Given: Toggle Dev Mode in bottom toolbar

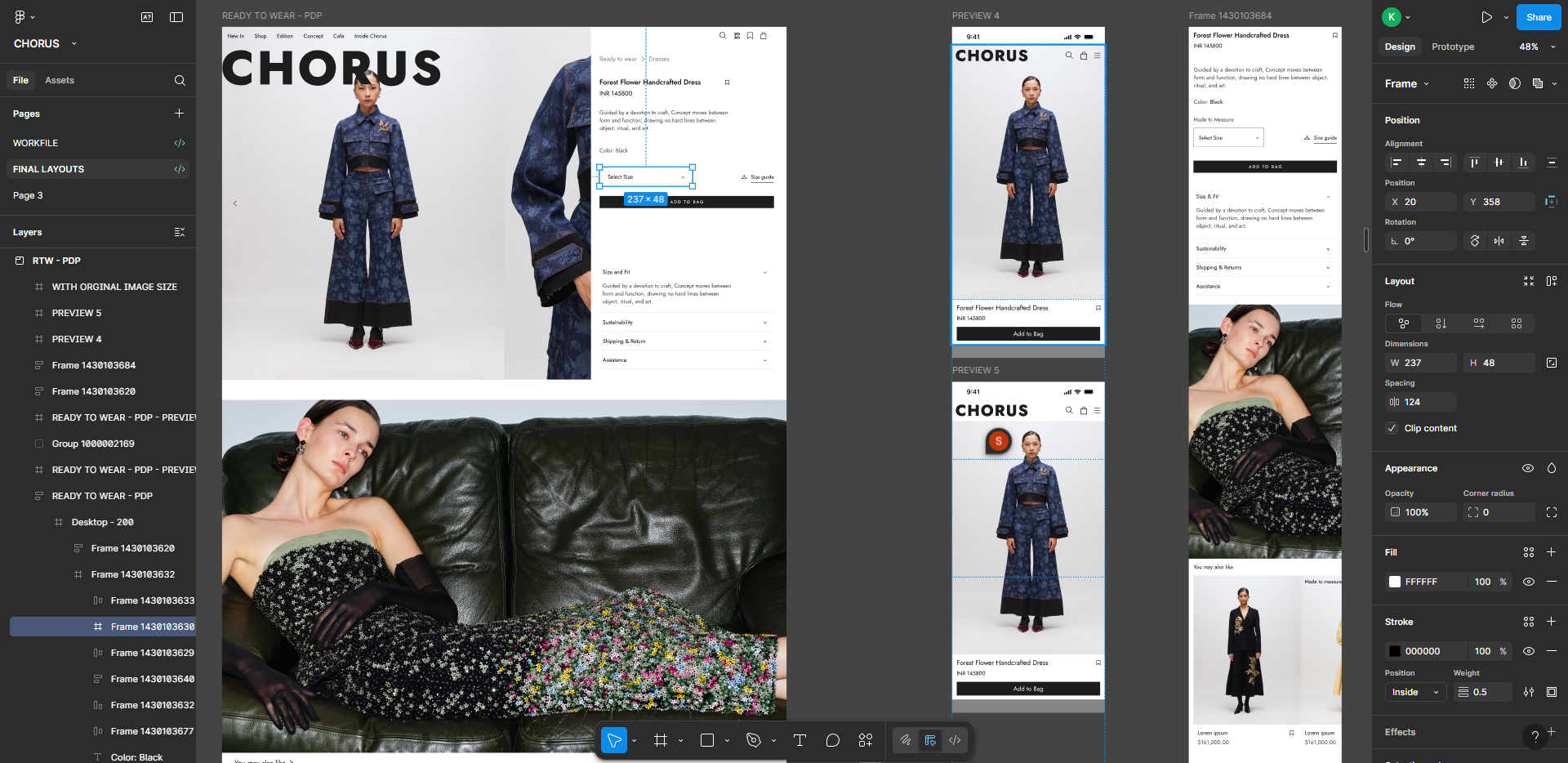Looking at the screenshot, I should click(955, 740).
